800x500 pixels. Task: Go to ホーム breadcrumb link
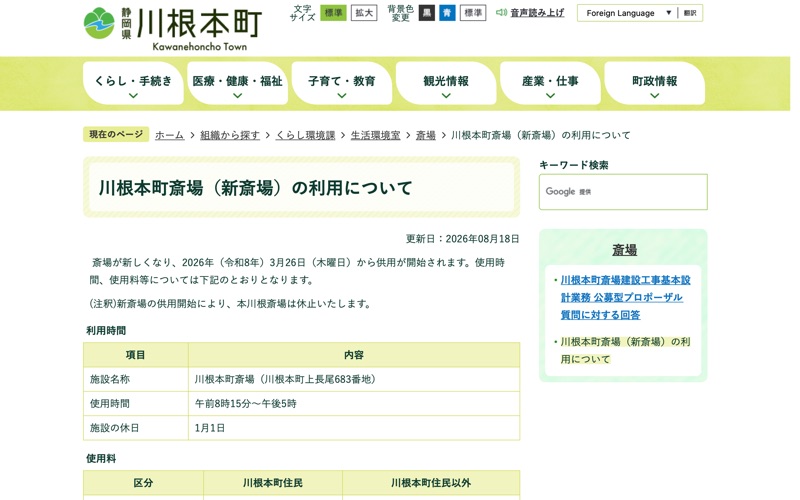169,135
